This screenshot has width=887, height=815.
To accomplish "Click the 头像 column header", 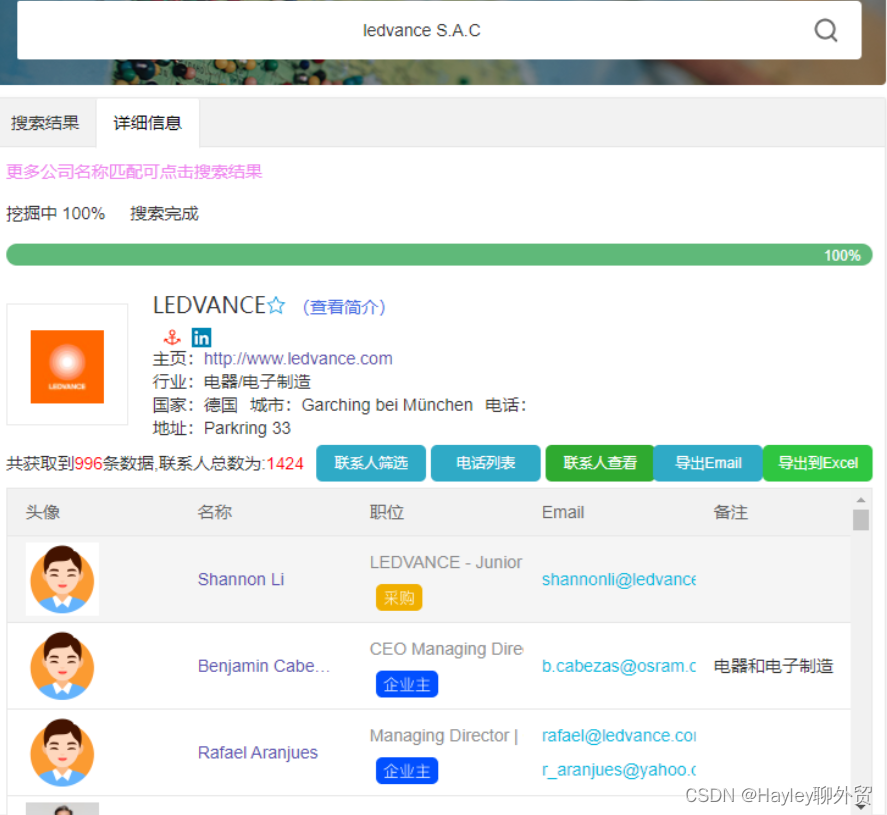I will (42, 512).
